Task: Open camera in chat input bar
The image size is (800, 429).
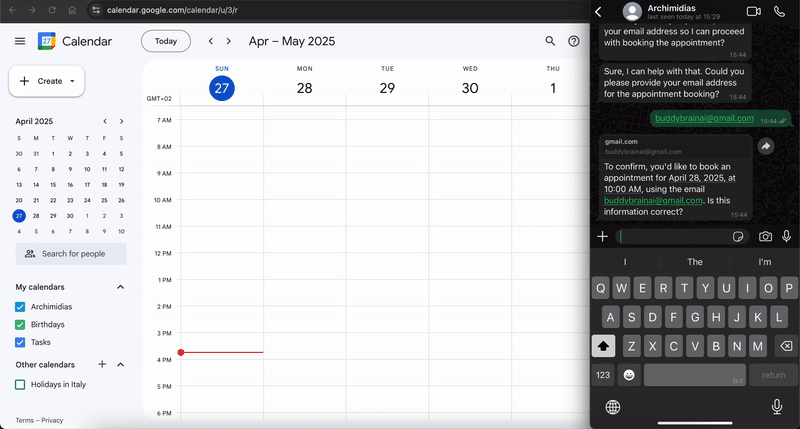Action: coord(765,237)
